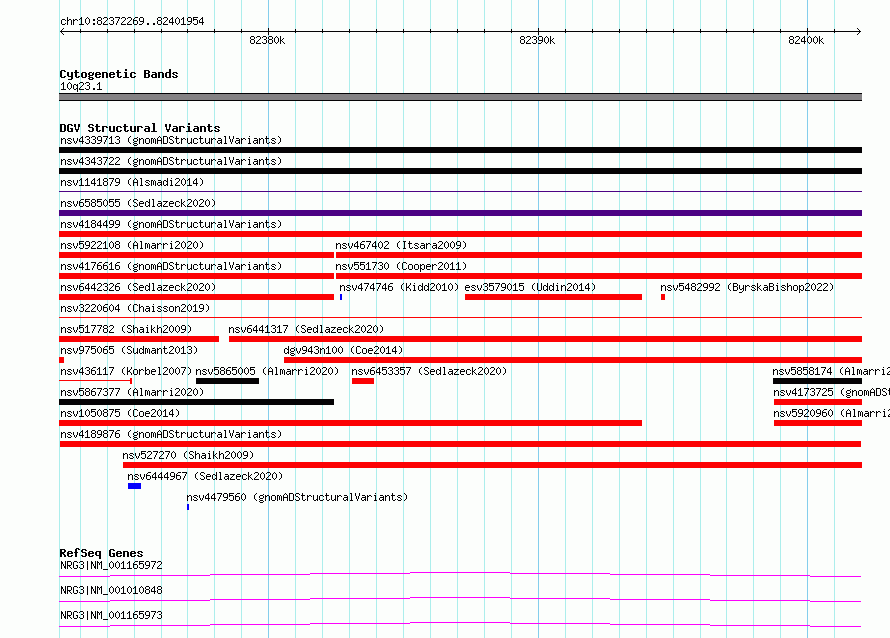Open the nsv474746 (Kidd2010) label

[x=399, y=287]
